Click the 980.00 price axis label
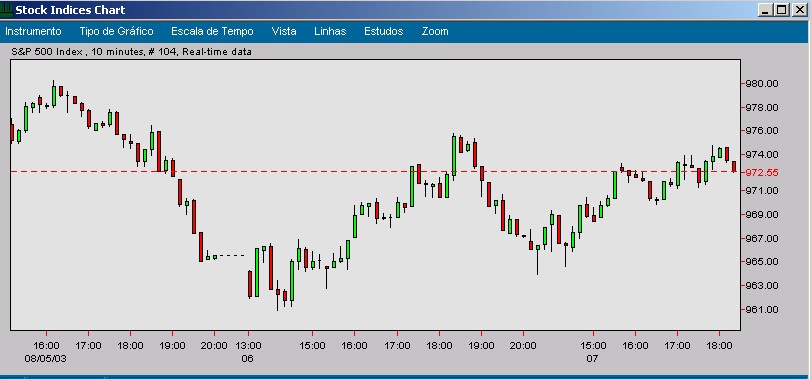Image resolution: width=812 pixels, height=379 pixels. coord(762,83)
